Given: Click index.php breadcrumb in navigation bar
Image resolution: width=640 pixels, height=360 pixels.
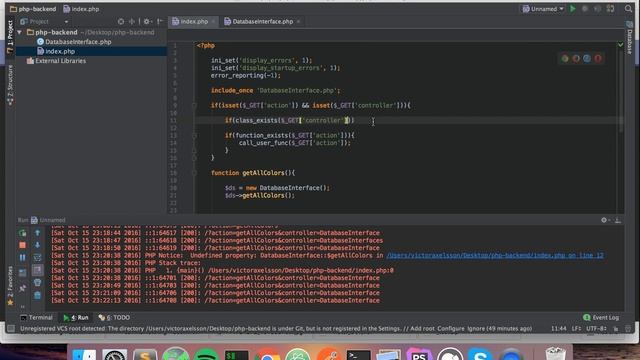Looking at the screenshot, I should (81, 9).
